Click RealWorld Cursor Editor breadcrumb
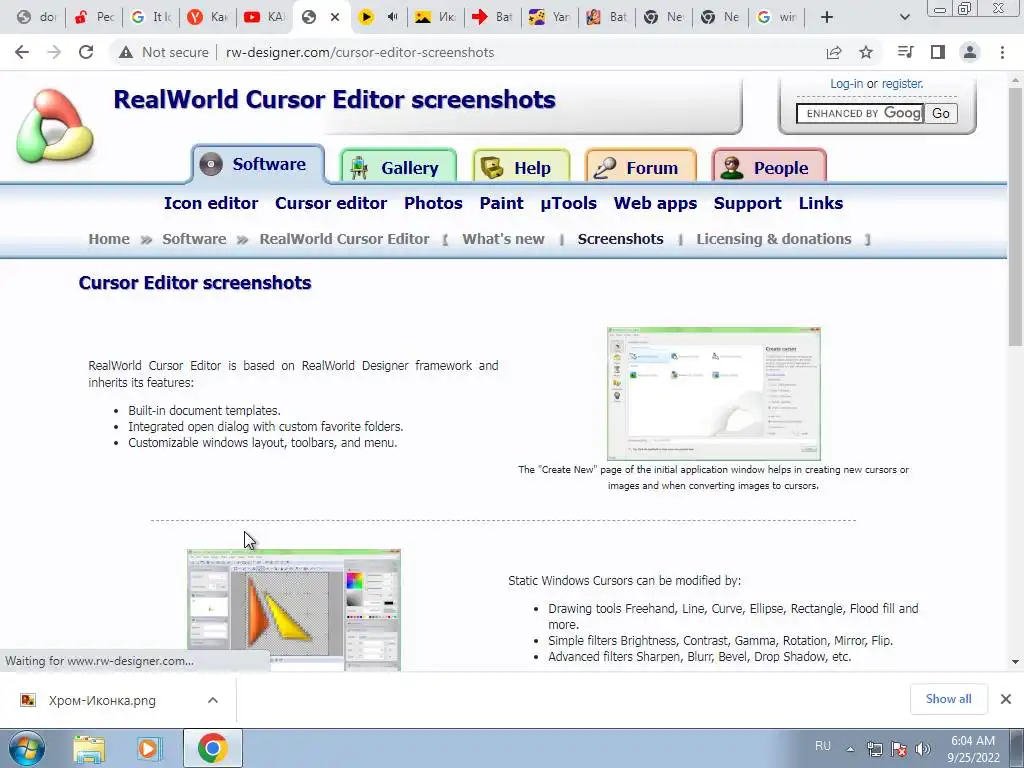 tap(344, 239)
